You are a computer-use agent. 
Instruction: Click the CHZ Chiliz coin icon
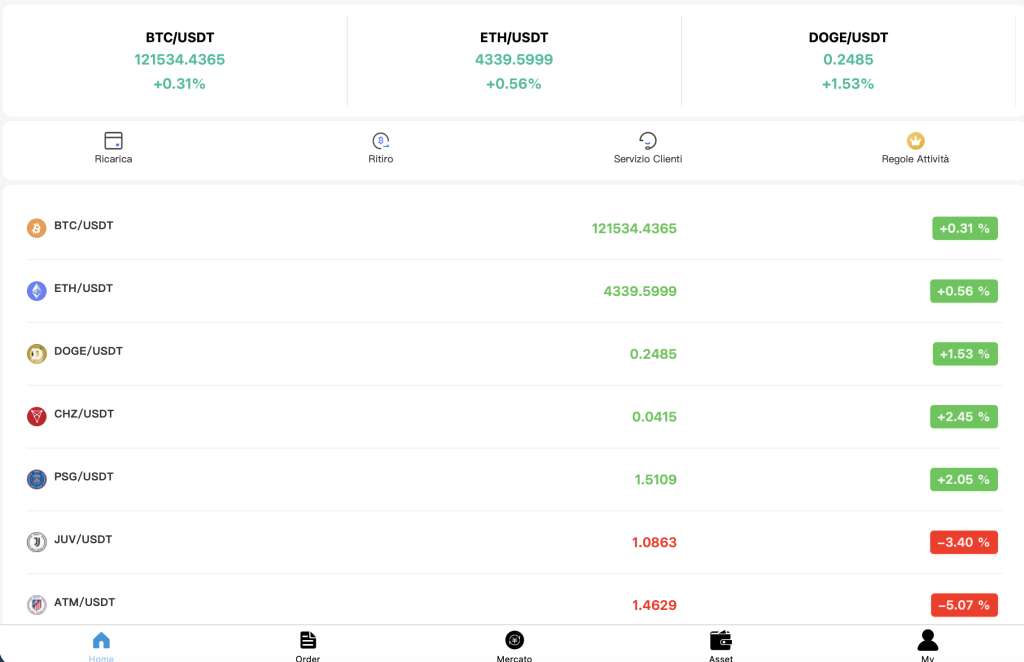(x=37, y=417)
